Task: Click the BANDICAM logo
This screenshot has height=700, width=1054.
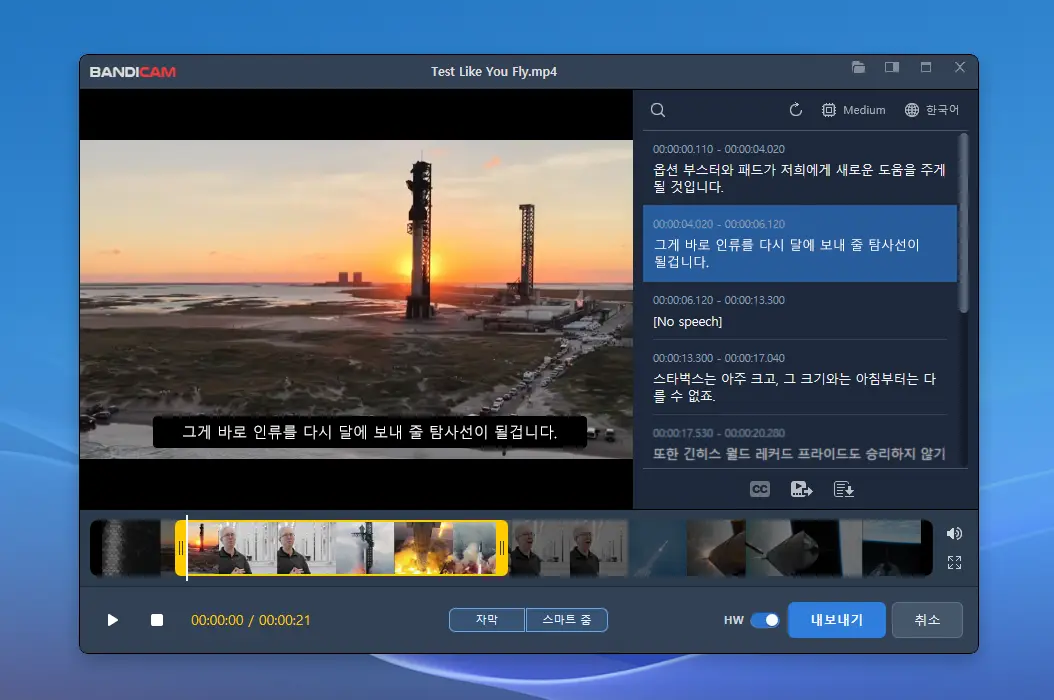Action: pyautogui.click(x=132, y=72)
